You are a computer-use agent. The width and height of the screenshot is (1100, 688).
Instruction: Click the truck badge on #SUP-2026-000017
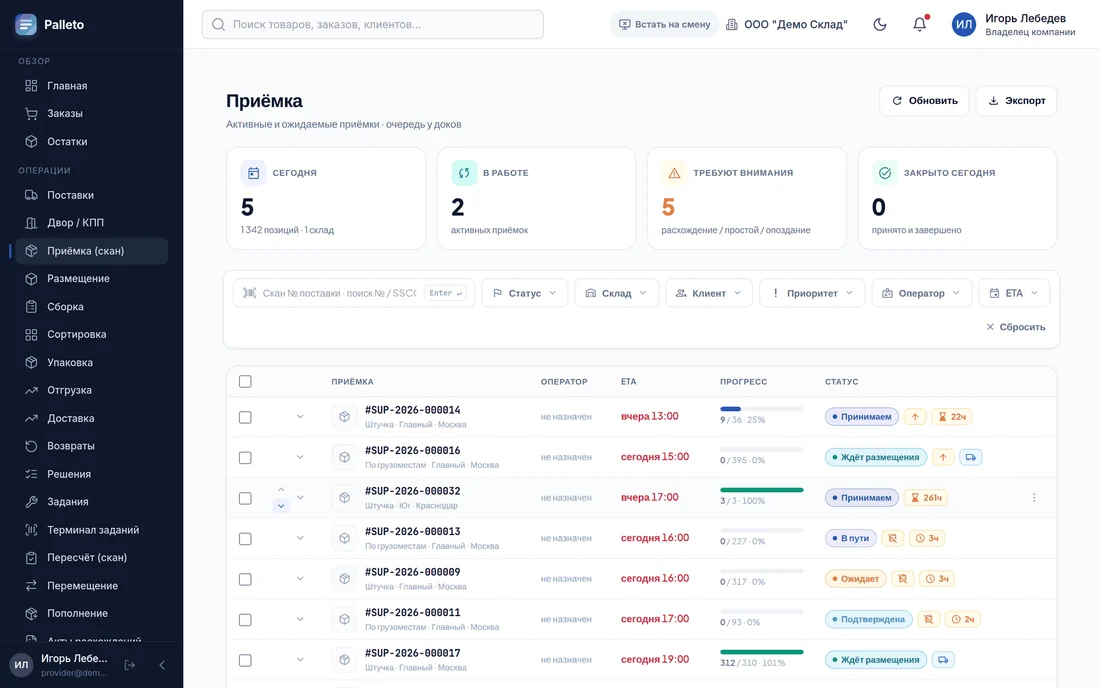coord(943,660)
